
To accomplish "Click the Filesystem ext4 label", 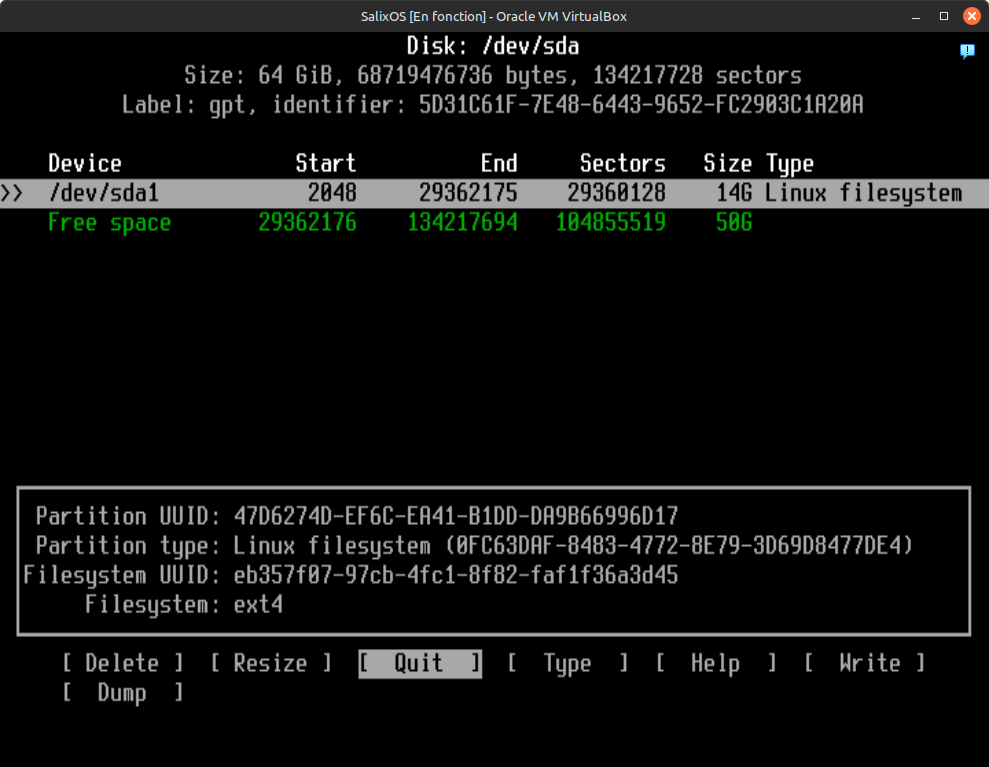I will [x=258, y=604].
